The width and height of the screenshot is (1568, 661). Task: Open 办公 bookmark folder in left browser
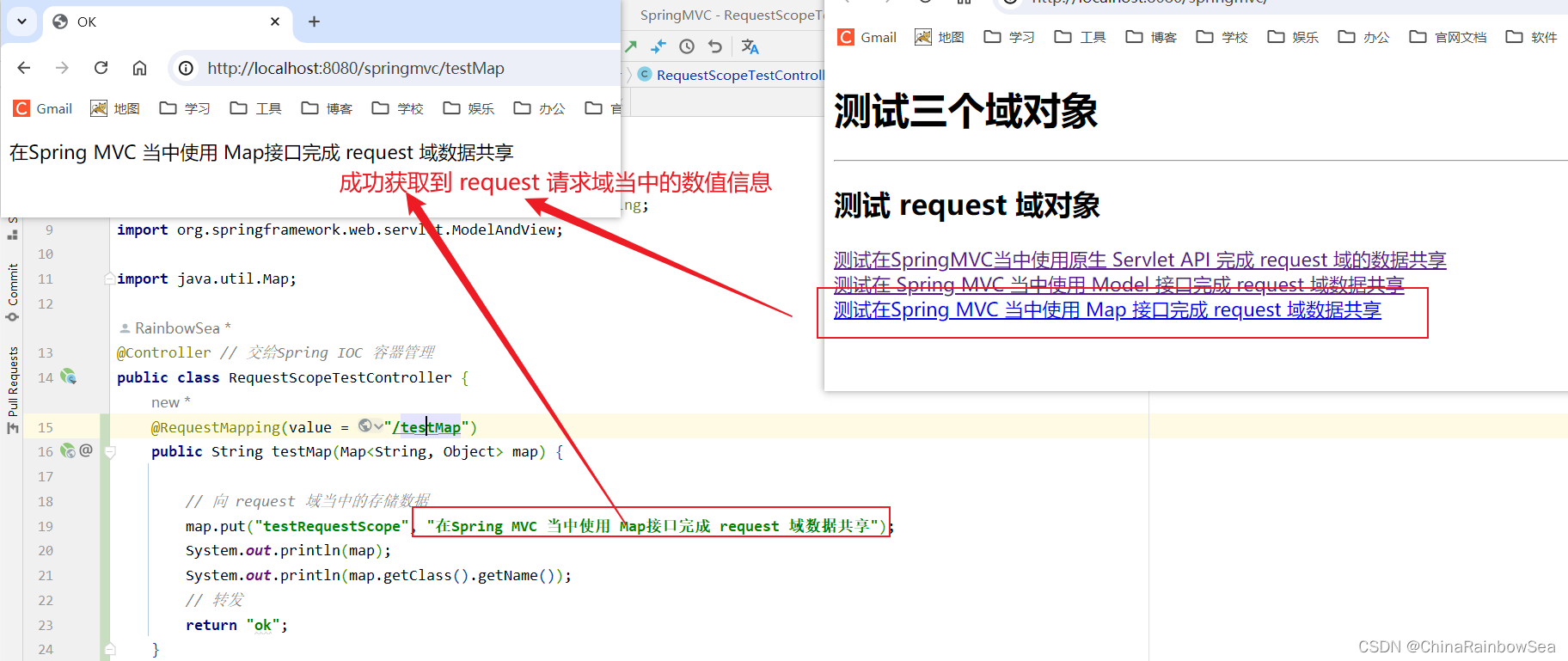(x=540, y=108)
